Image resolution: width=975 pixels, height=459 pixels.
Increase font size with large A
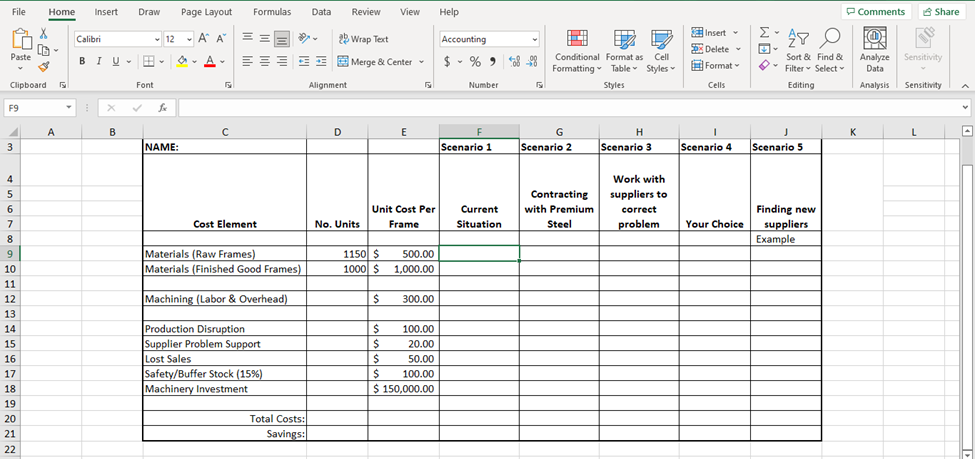pyautogui.click(x=203, y=39)
